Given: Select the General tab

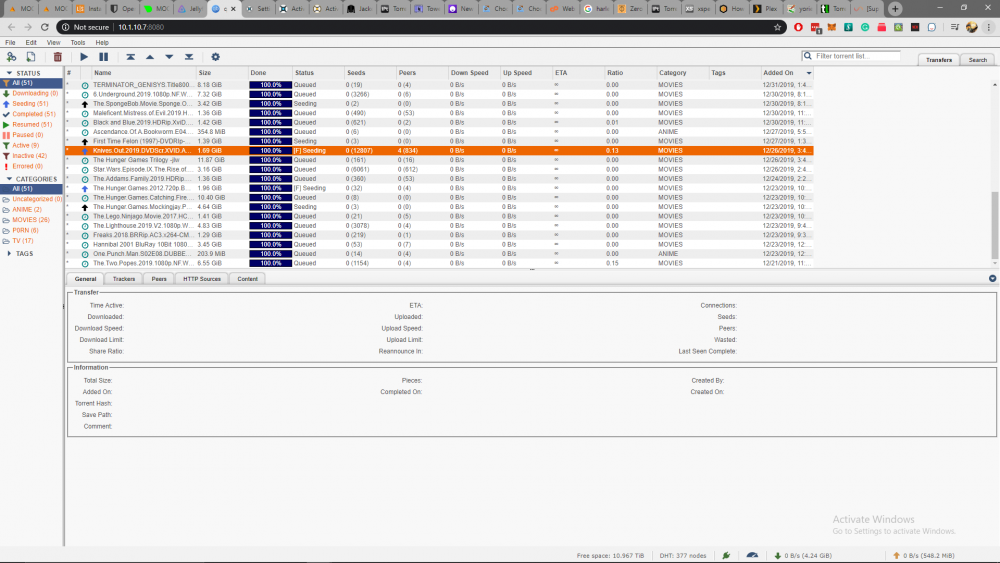Looking at the screenshot, I should (x=85, y=279).
